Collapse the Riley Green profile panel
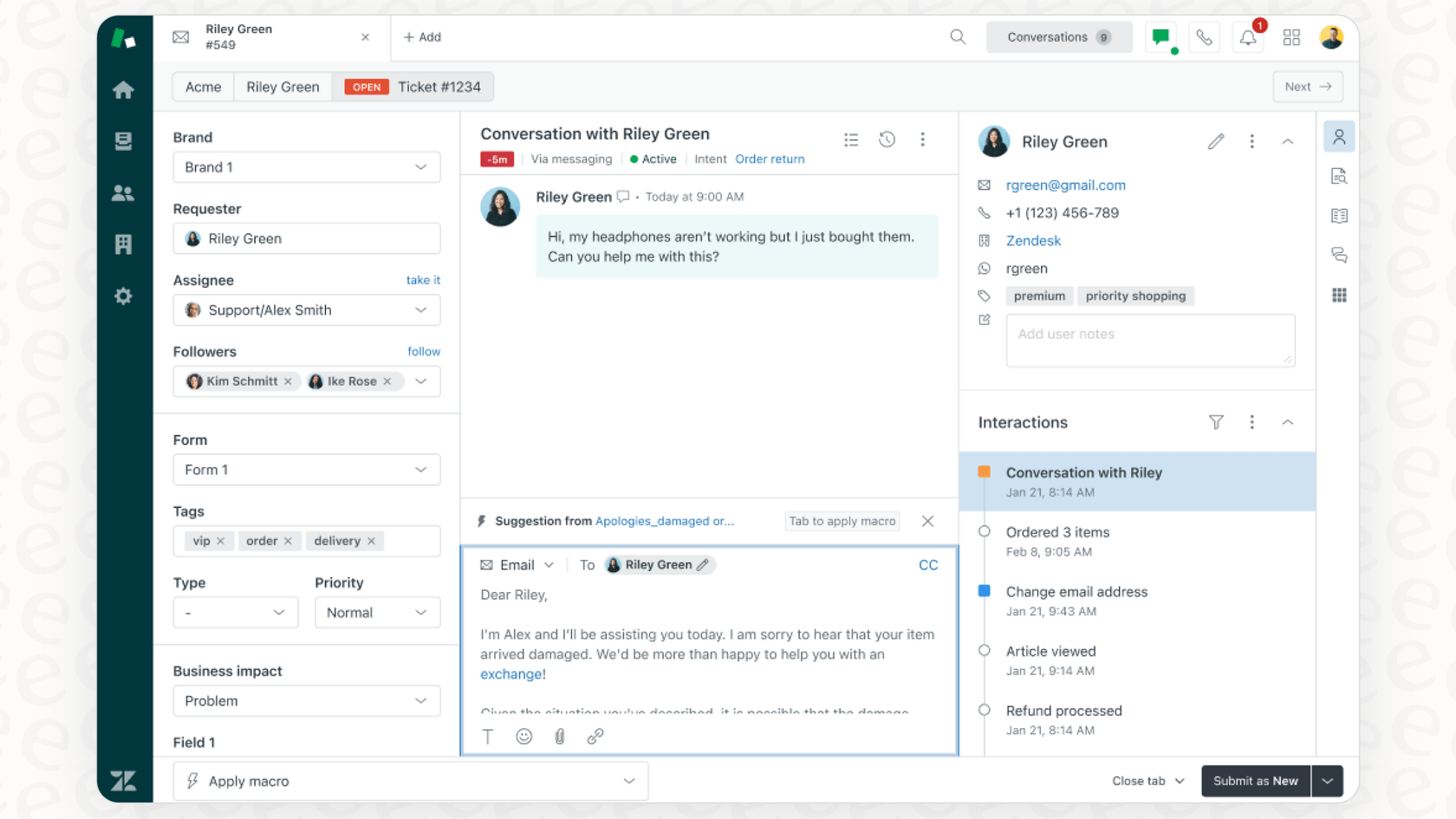The image size is (1456, 819). pos(1288,140)
